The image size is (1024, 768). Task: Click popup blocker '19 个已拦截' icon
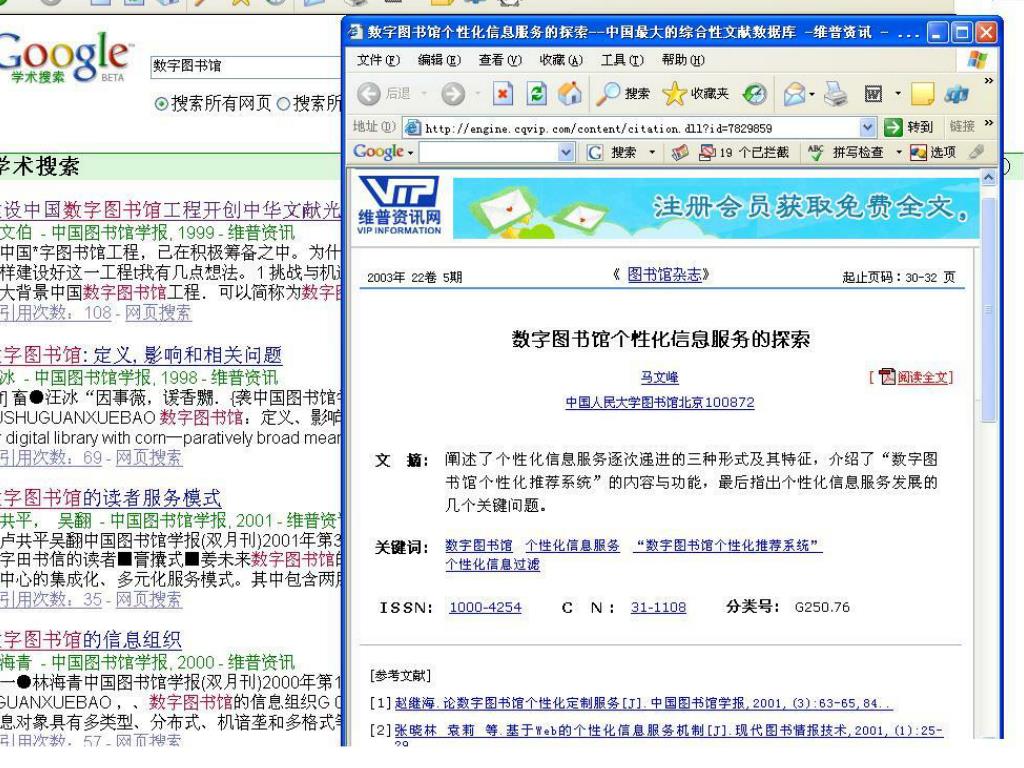707,152
